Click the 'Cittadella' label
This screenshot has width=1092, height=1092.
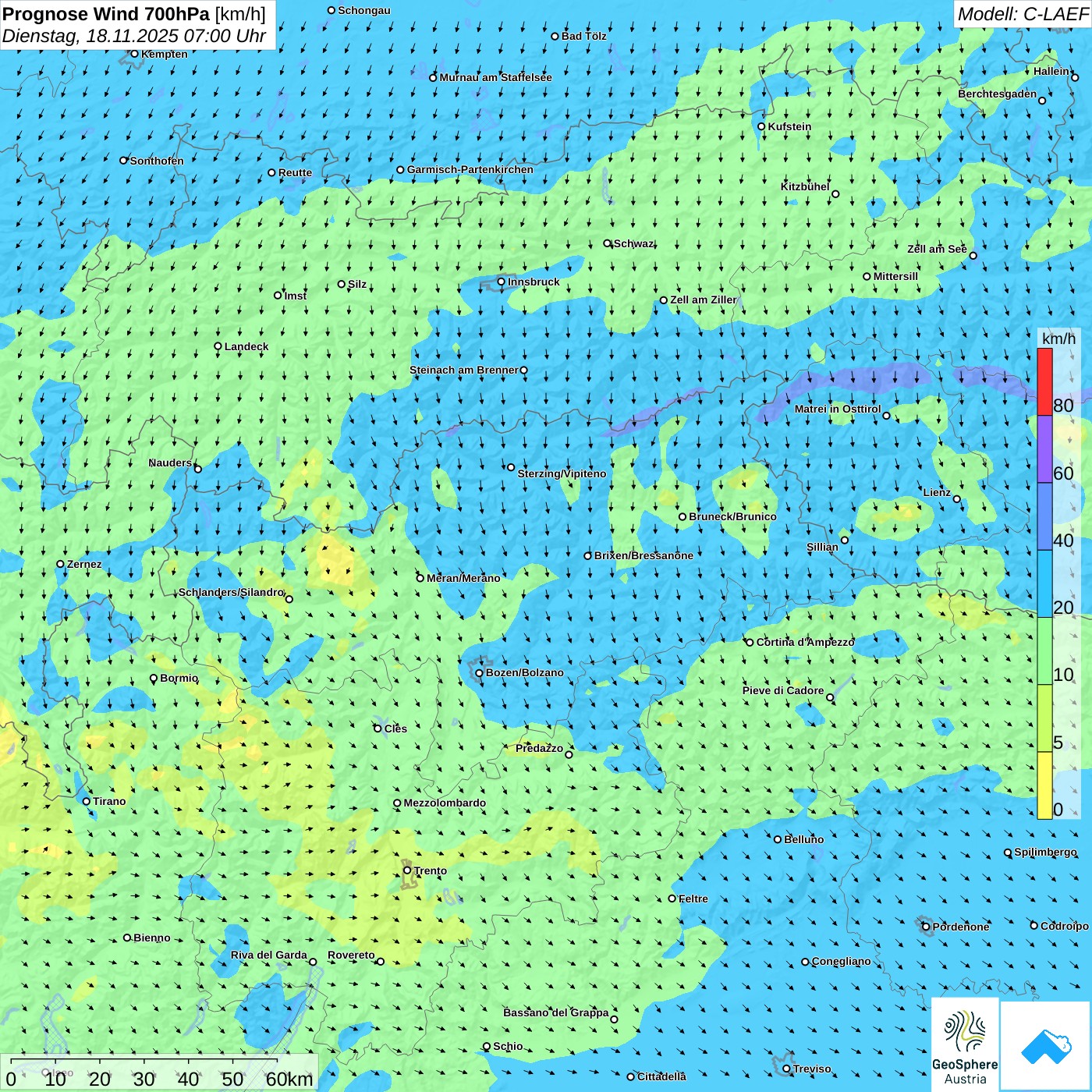(x=661, y=1076)
